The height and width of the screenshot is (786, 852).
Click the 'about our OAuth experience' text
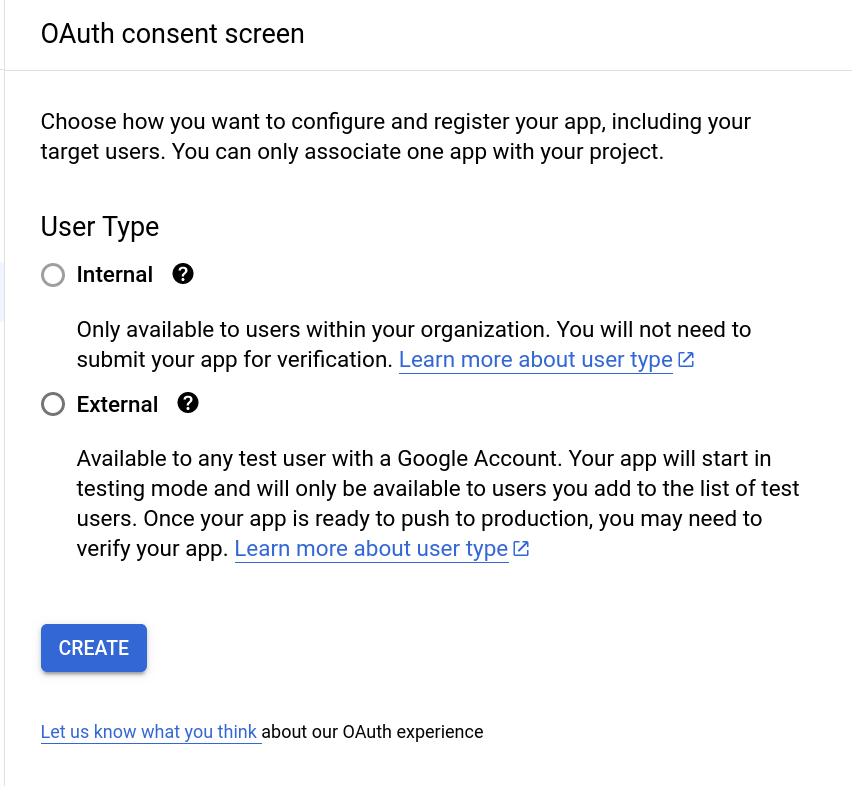[x=373, y=732]
